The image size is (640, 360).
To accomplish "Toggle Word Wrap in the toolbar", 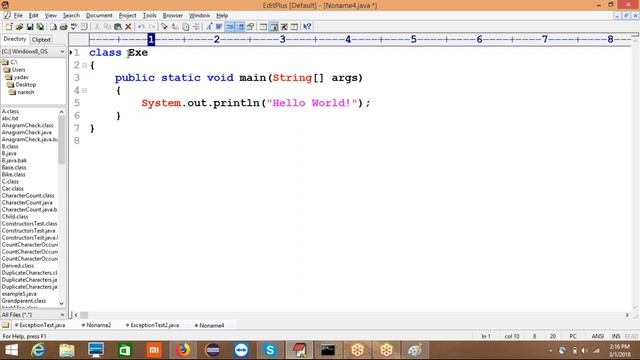I will (219, 27).
